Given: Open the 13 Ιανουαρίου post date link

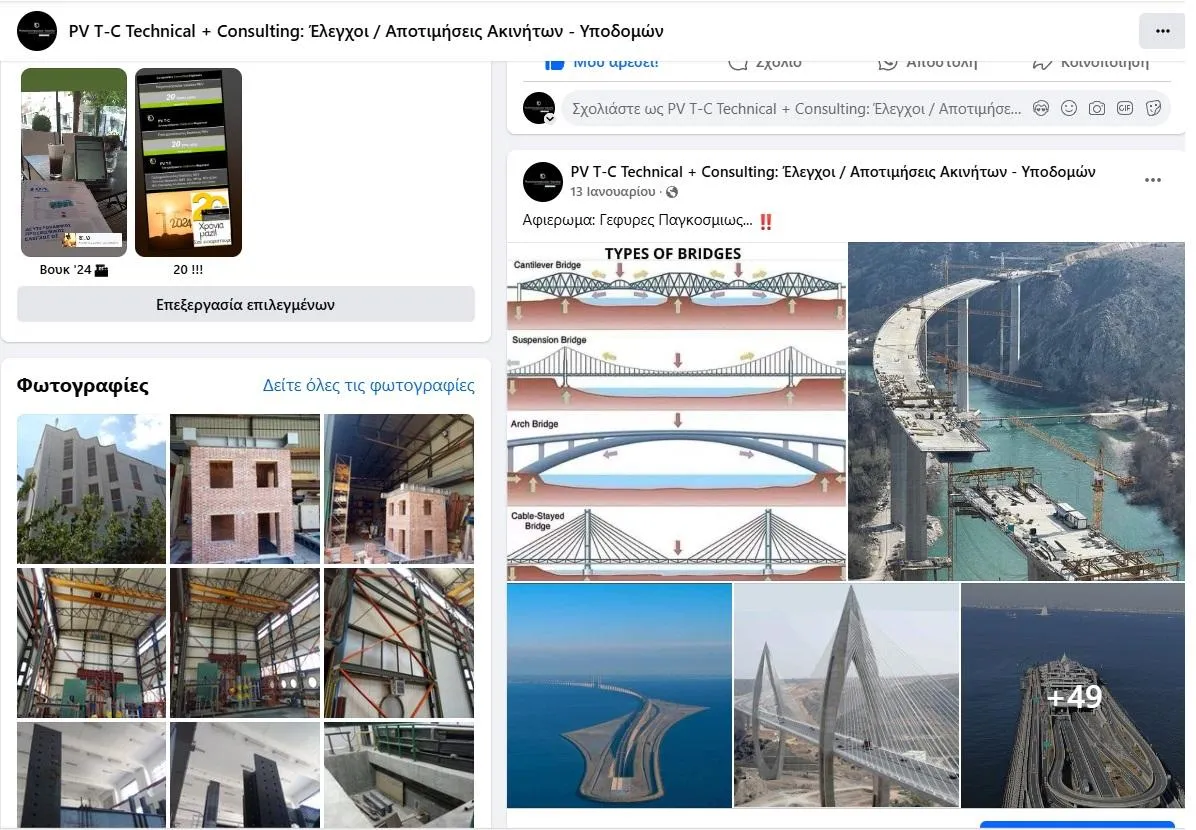Looking at the screenshot, I should 612,191.
